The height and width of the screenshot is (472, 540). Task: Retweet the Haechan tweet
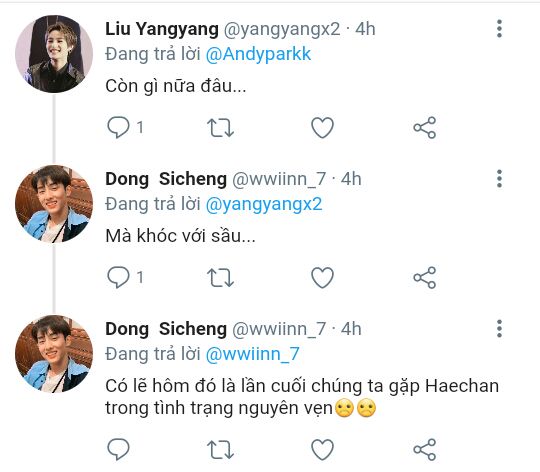(220, 450)
